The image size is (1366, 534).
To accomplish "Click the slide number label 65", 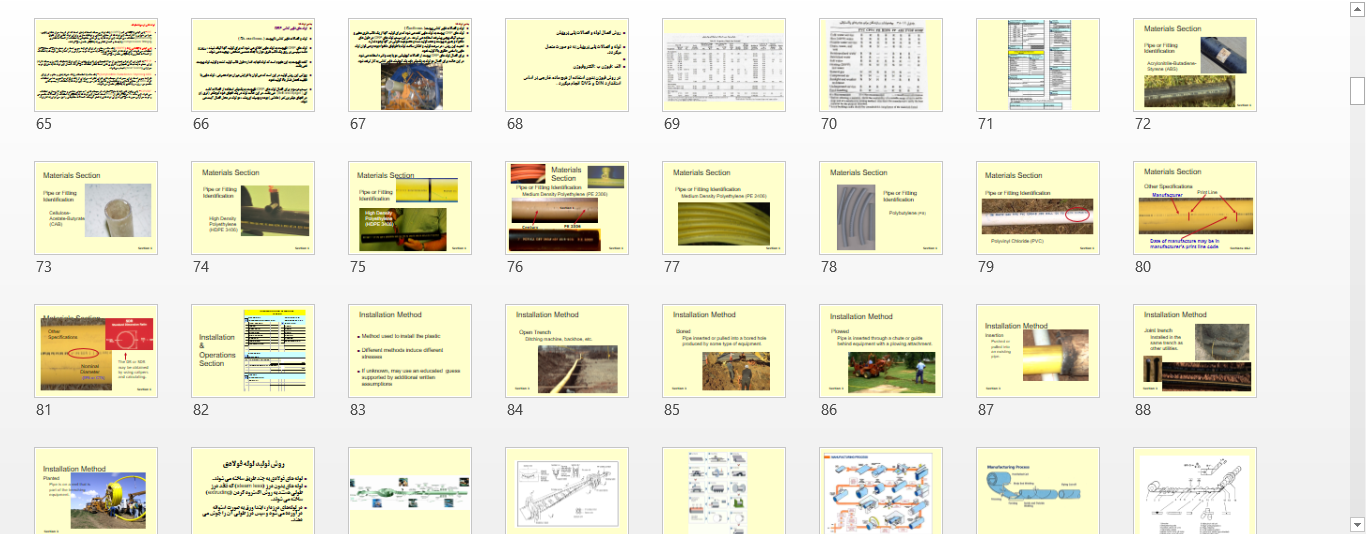I will pyautogui.click(x=43, y=124).
